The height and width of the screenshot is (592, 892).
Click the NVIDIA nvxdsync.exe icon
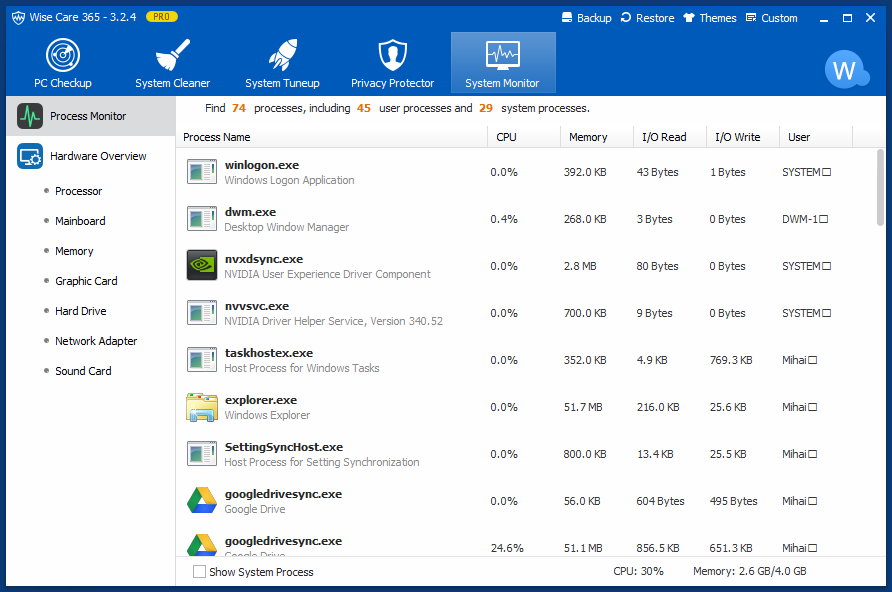(202, 266)
